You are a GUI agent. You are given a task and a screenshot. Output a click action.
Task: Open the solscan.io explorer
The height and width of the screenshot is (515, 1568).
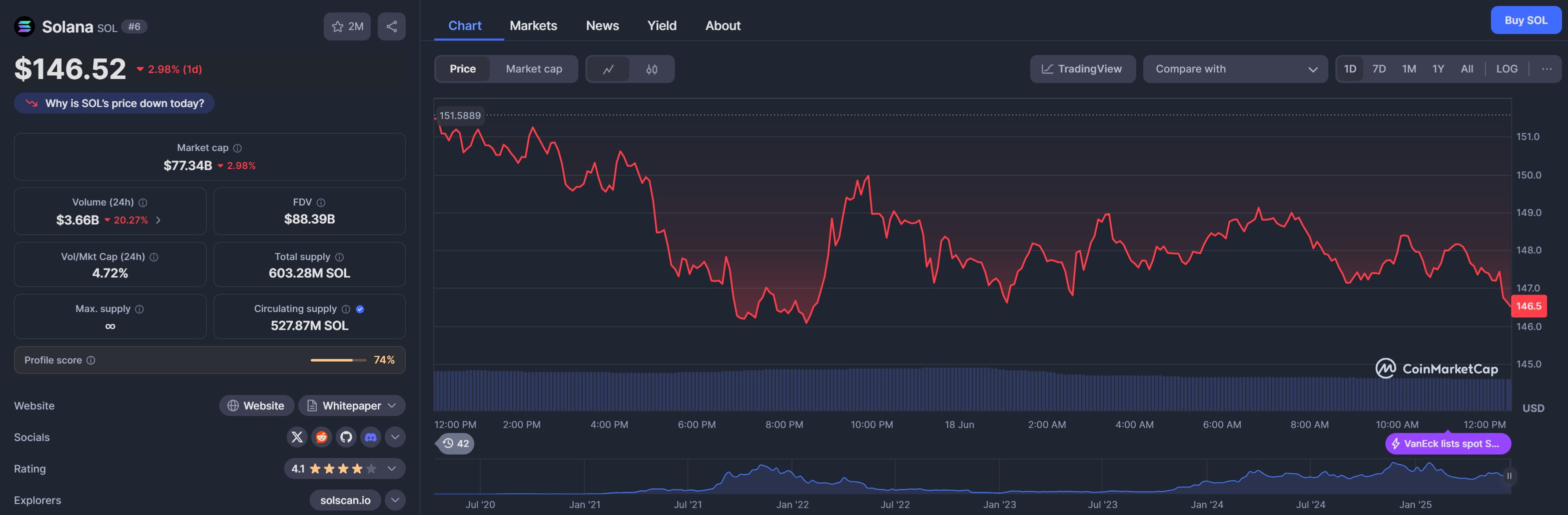click(x=345, y=500)
